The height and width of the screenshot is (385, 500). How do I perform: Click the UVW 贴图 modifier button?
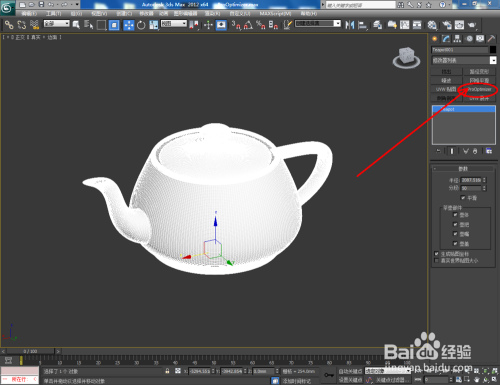[x=446, y=89]
